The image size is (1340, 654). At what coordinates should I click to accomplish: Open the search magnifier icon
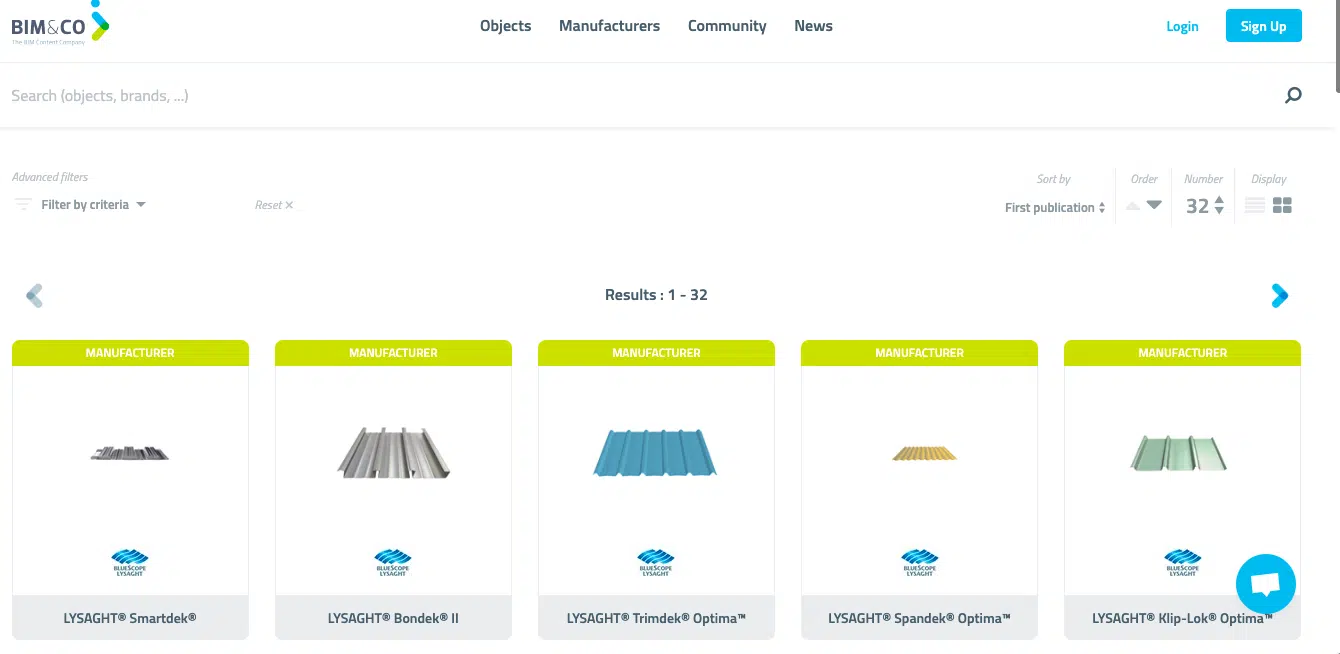pos(1293,95)
